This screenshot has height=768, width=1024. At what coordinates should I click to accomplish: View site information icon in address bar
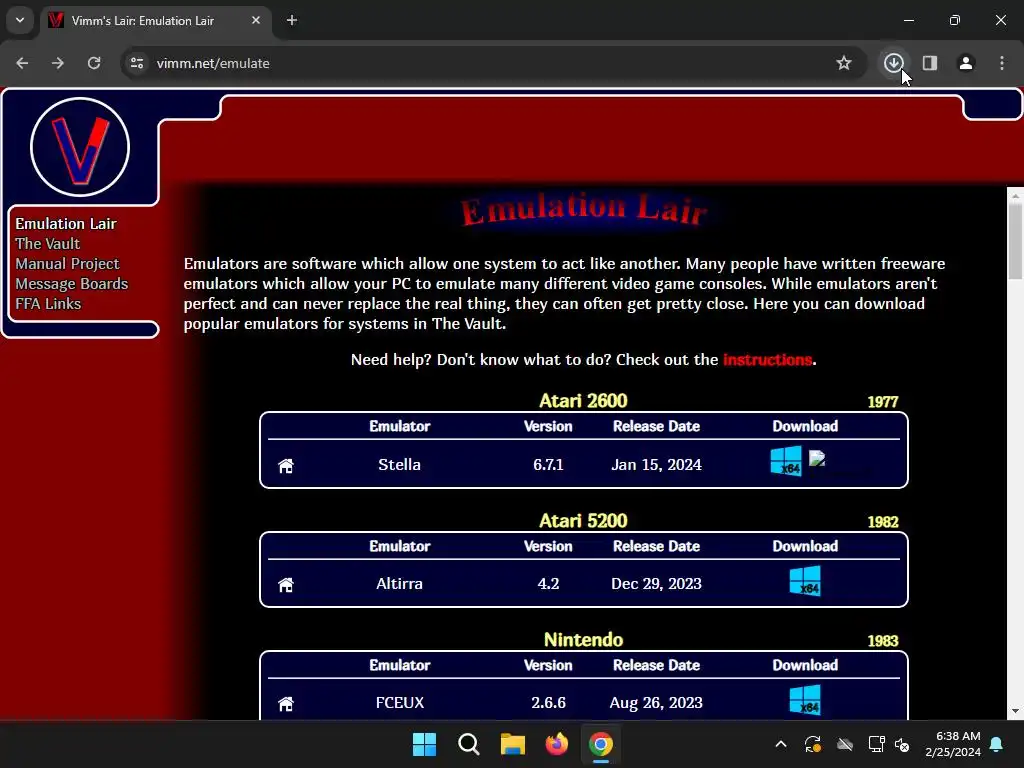pos(136,63)
